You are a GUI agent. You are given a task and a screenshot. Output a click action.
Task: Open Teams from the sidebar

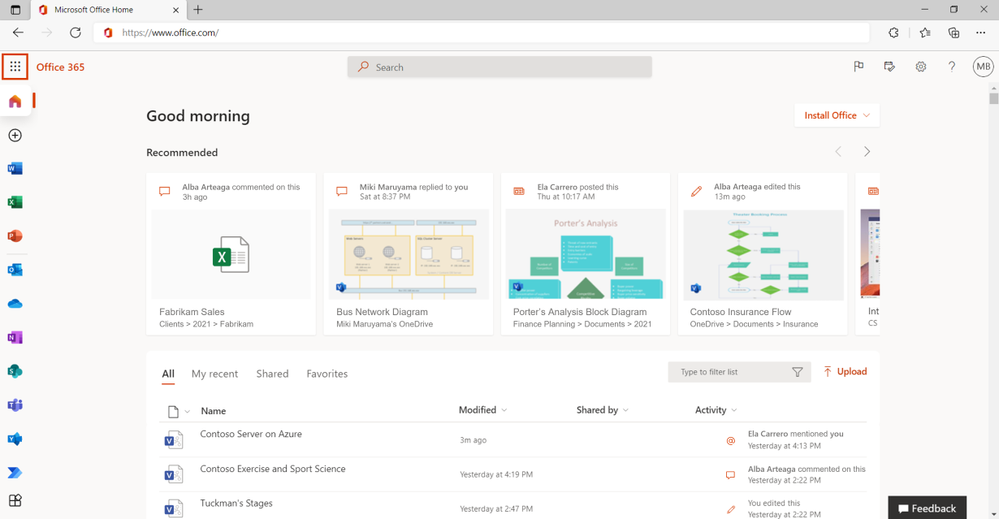[x=15, y=405]
